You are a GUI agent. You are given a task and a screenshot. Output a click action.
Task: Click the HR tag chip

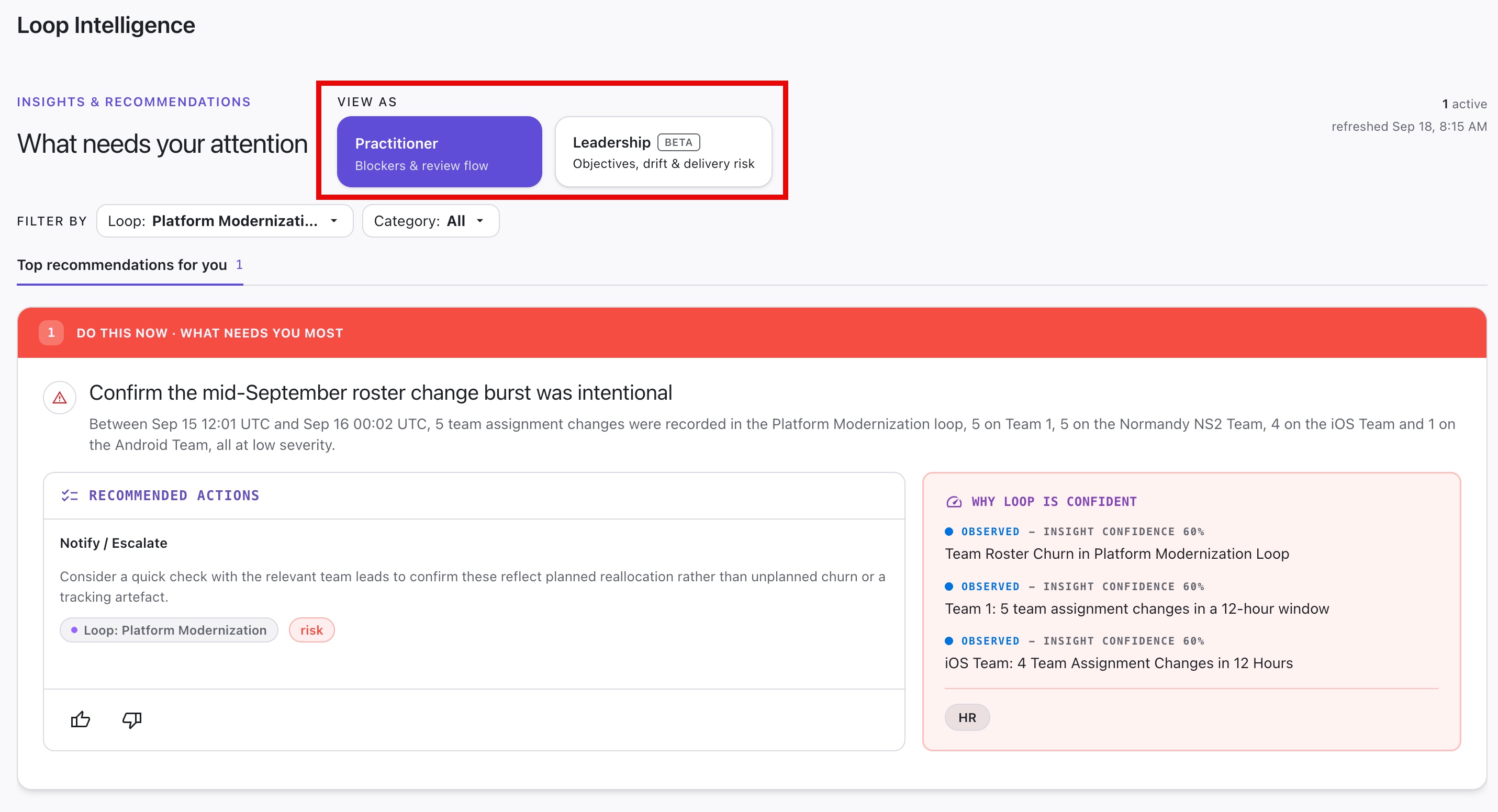point(967,718)
